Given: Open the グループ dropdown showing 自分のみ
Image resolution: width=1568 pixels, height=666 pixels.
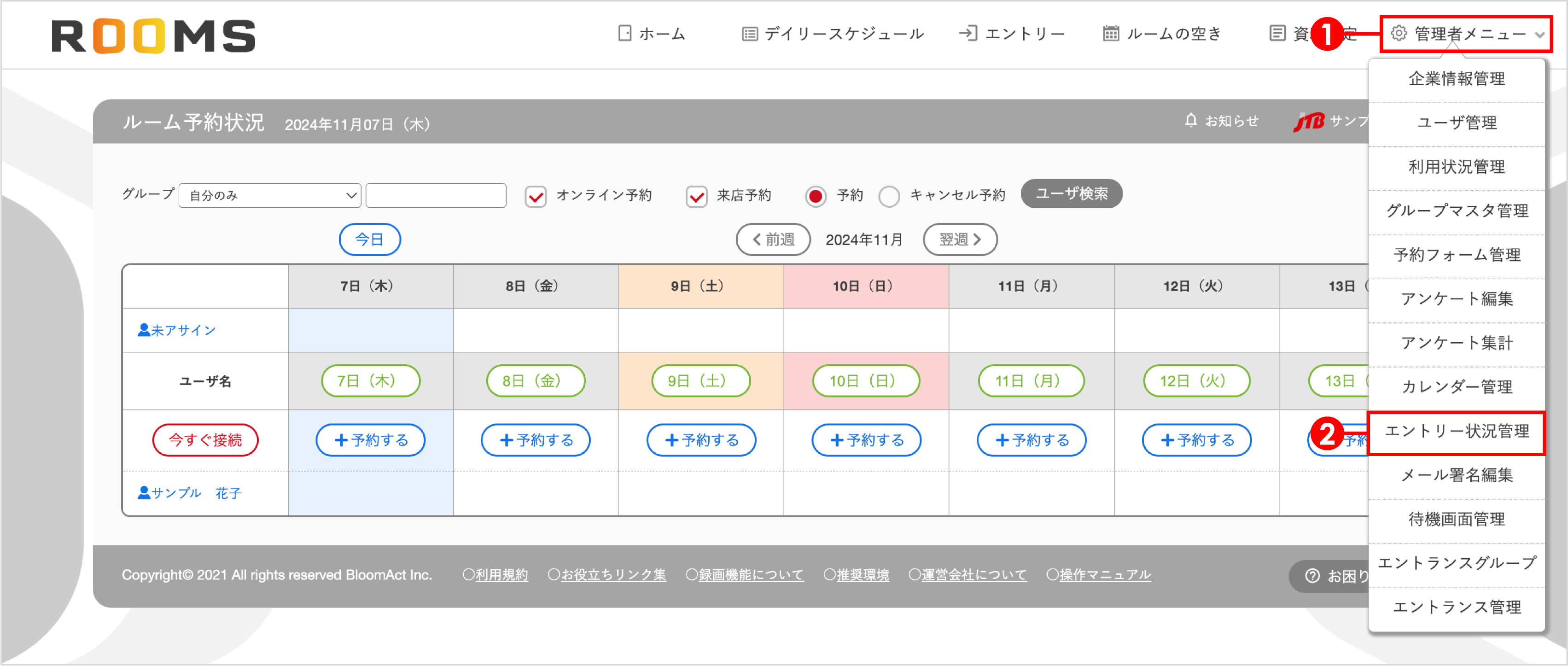Looking at the screenshot, I should 270,195.
